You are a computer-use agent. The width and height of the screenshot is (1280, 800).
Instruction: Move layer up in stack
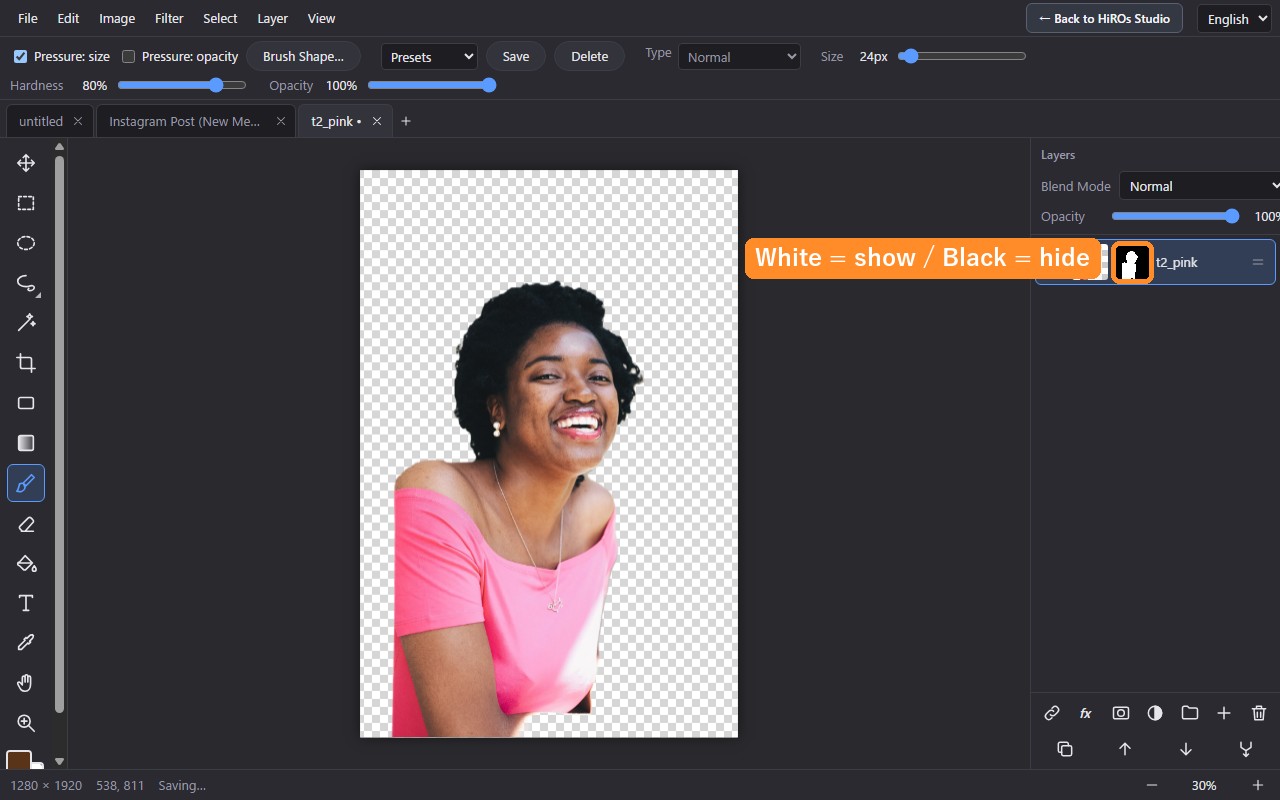pyautogui.click(x=1125, y=749)
